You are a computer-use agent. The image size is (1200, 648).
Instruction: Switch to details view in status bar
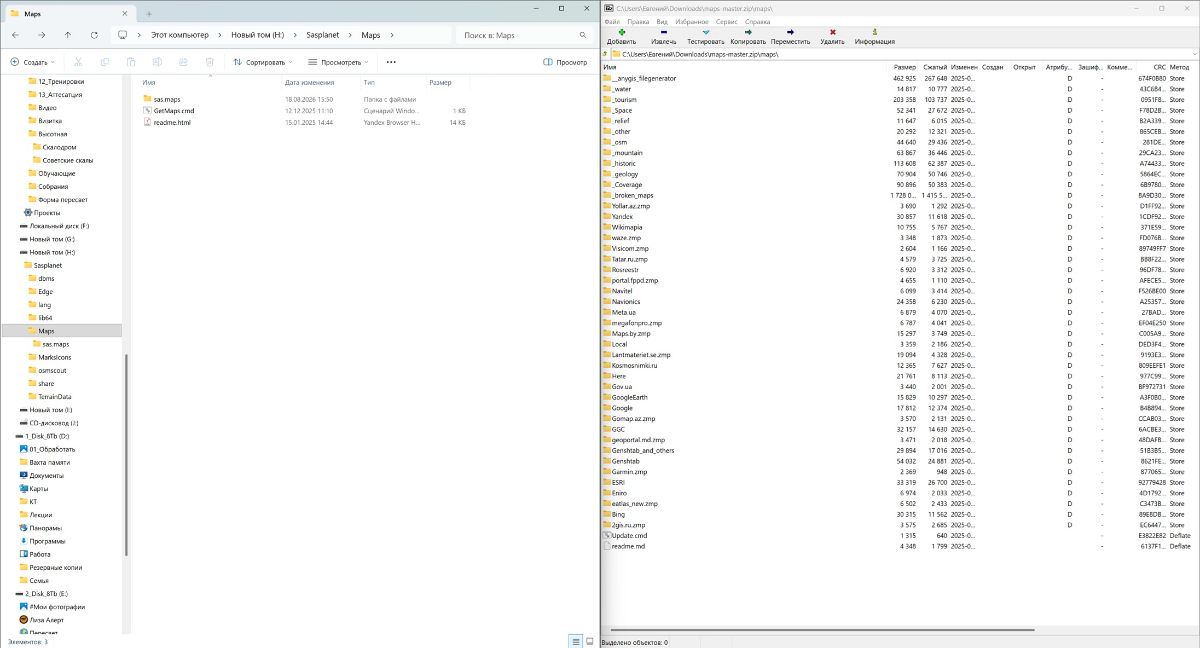575,641
